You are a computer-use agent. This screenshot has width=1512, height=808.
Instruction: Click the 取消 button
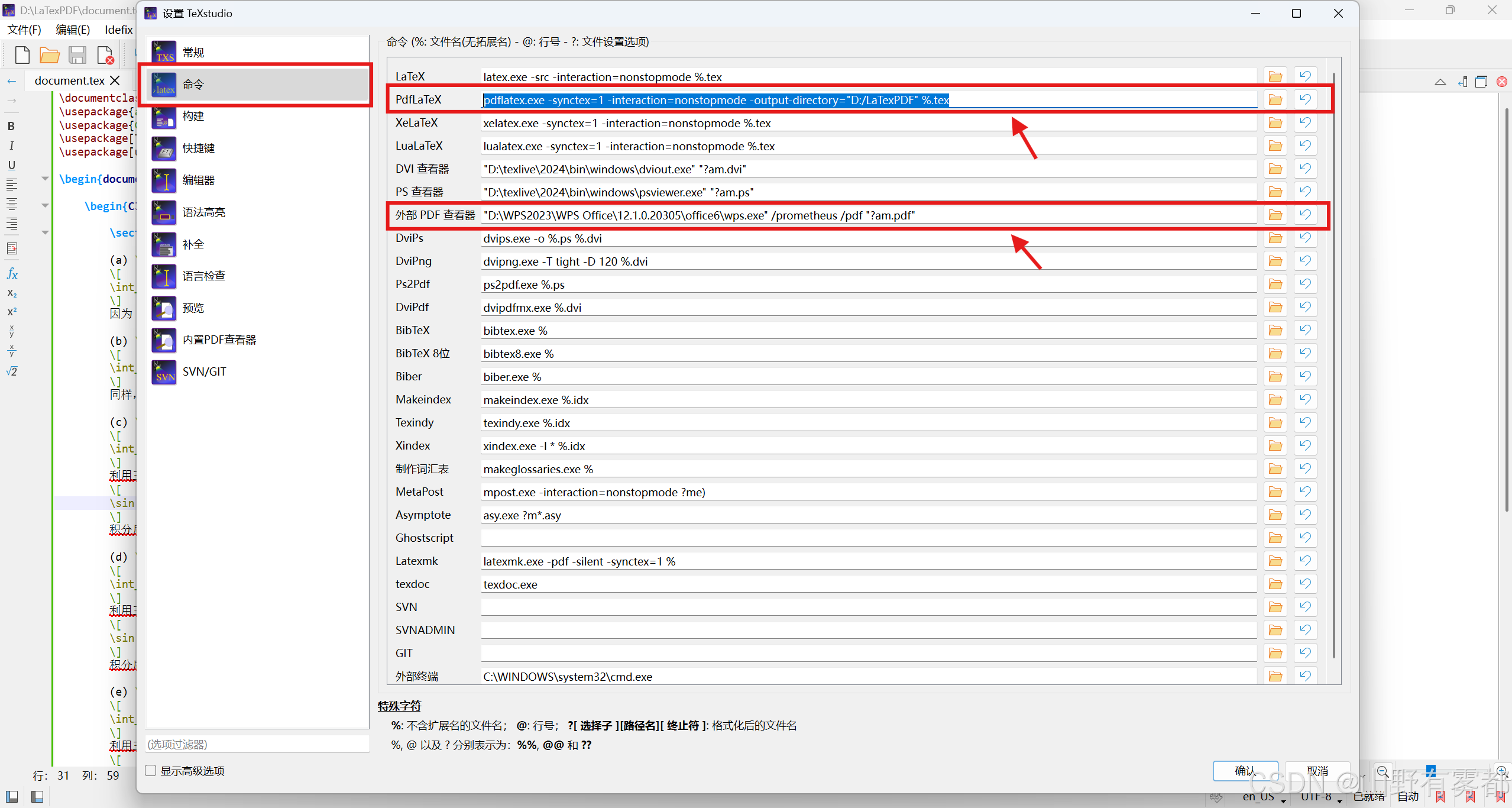click(1317, 770)
